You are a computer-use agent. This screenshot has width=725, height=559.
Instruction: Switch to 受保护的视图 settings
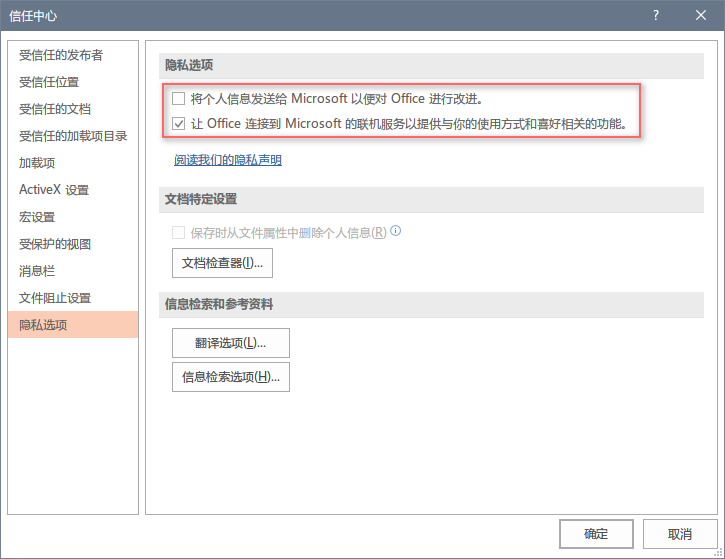pos(55,244)
